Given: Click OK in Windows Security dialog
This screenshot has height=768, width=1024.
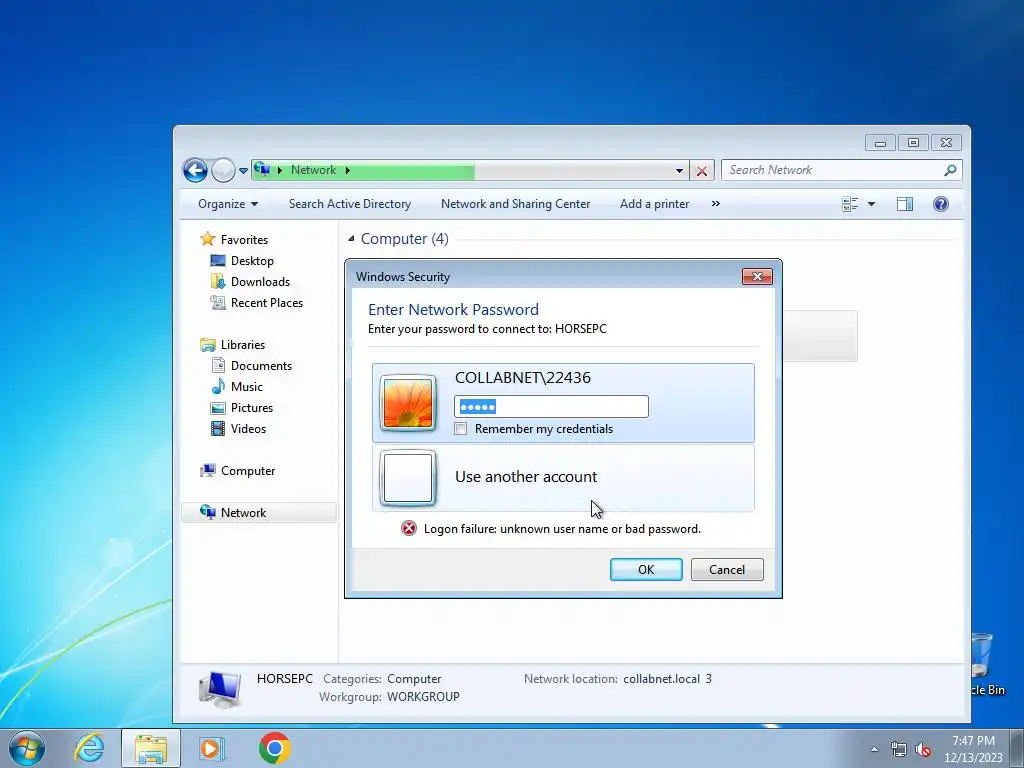Looking at the screenshot, I should click(x=646, y=569).
